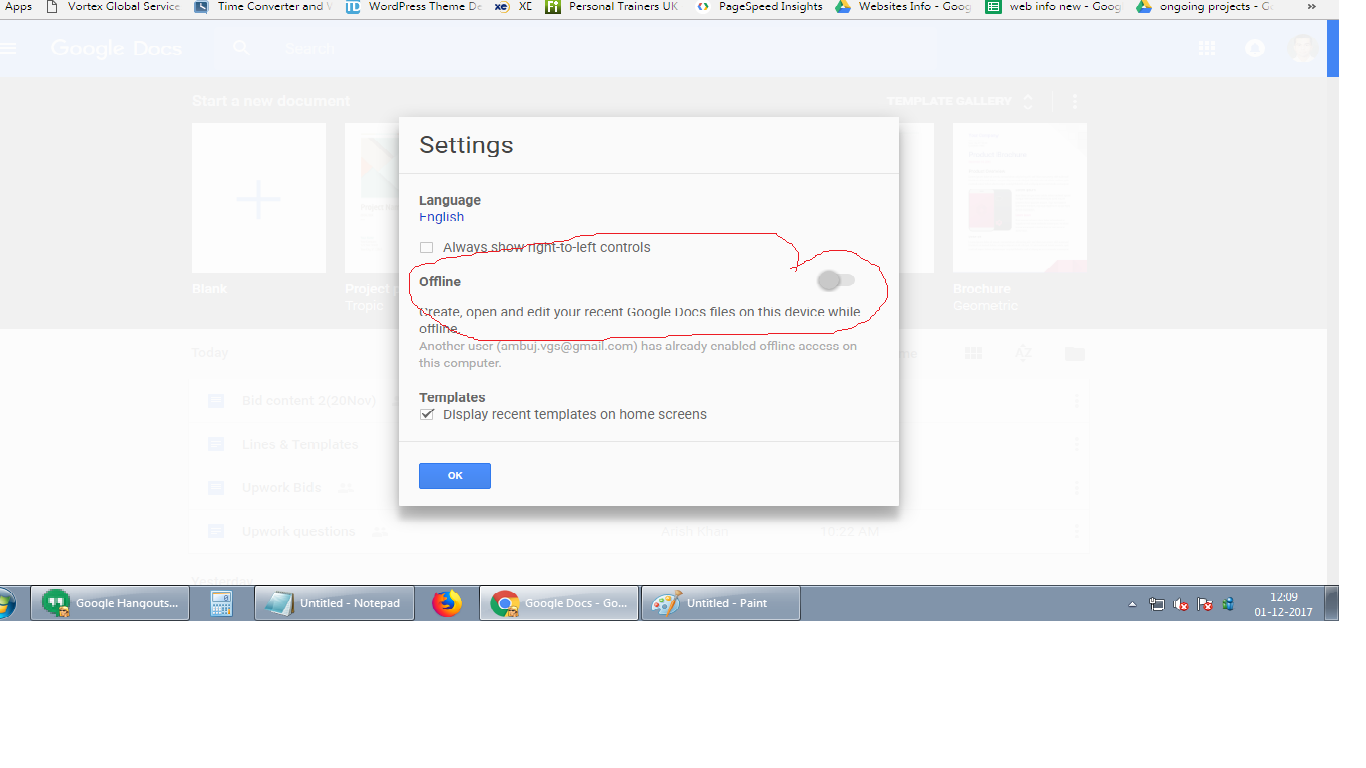This screenshot has width=1366, height=768.
Task: Switch to grid view icon
Action: click(973, 353)
